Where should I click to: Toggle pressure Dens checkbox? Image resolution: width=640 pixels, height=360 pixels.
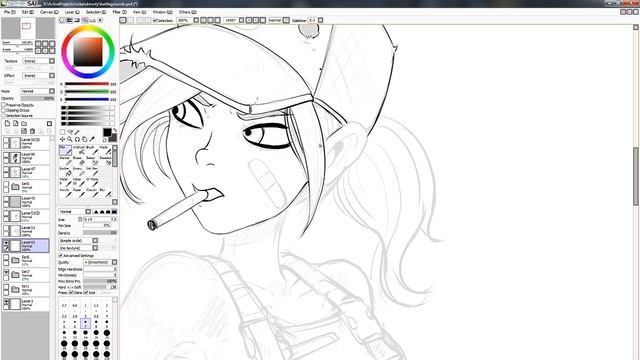coord(71,293)
